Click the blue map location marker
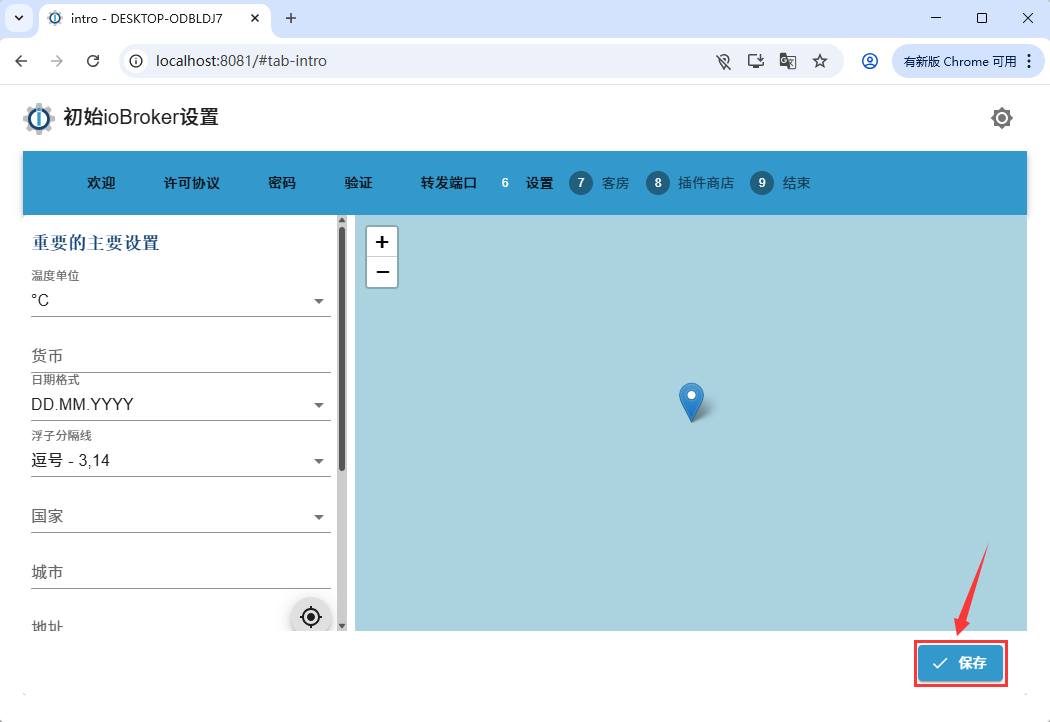The image size is (1050, 722). pos(691,399)
